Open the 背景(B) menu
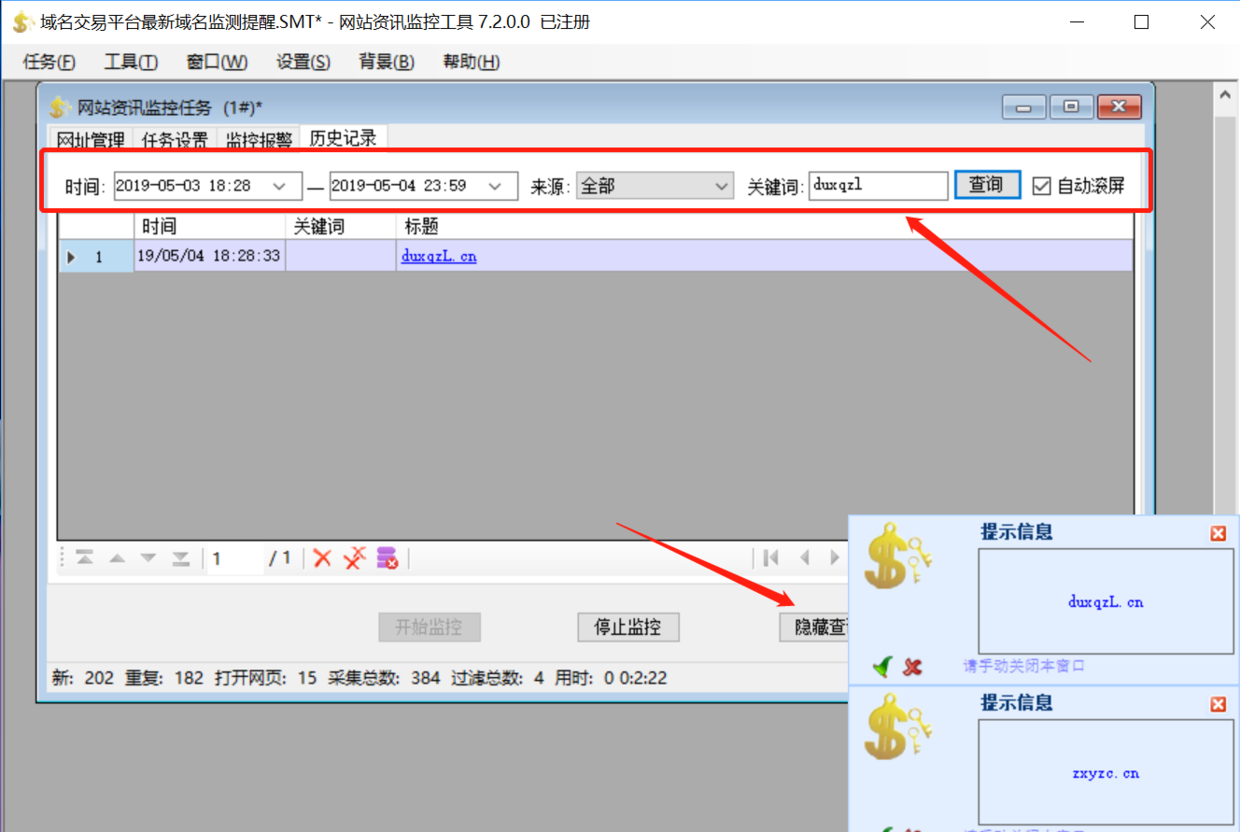This screenshot has height=832, width=1240. tap(386, 62)
